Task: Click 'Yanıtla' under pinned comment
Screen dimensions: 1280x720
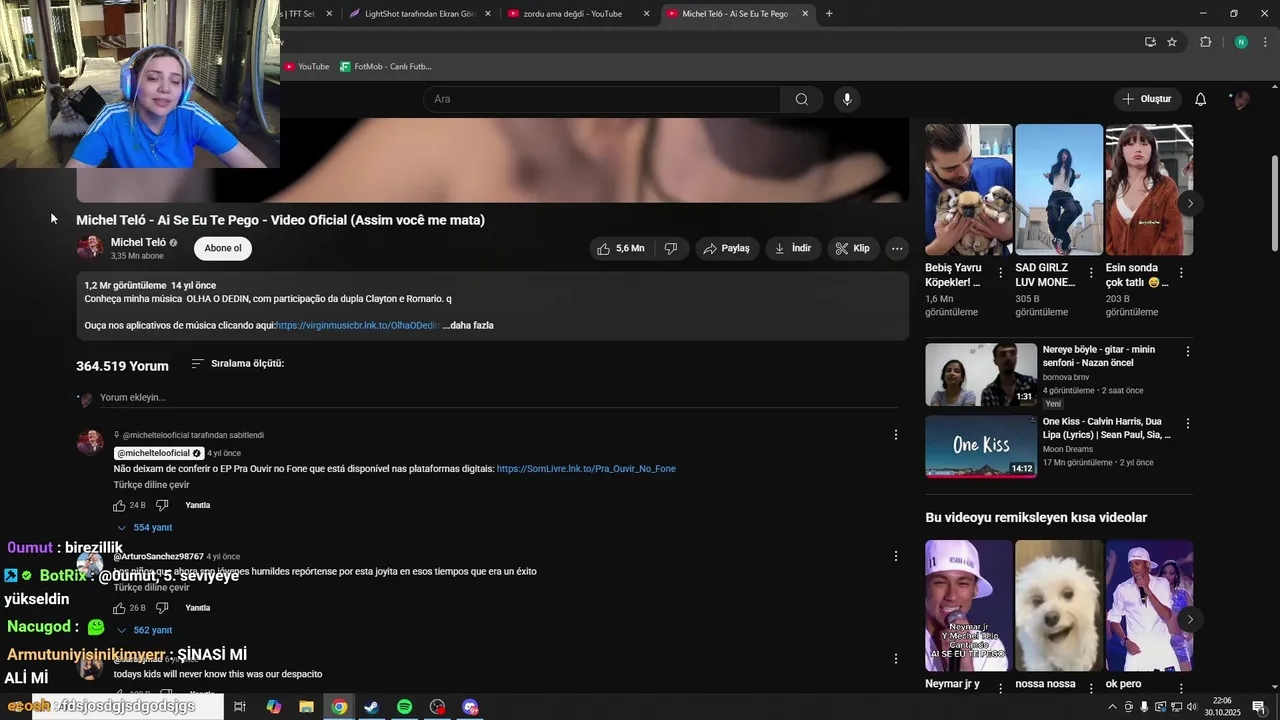Action: click(197, 505)
